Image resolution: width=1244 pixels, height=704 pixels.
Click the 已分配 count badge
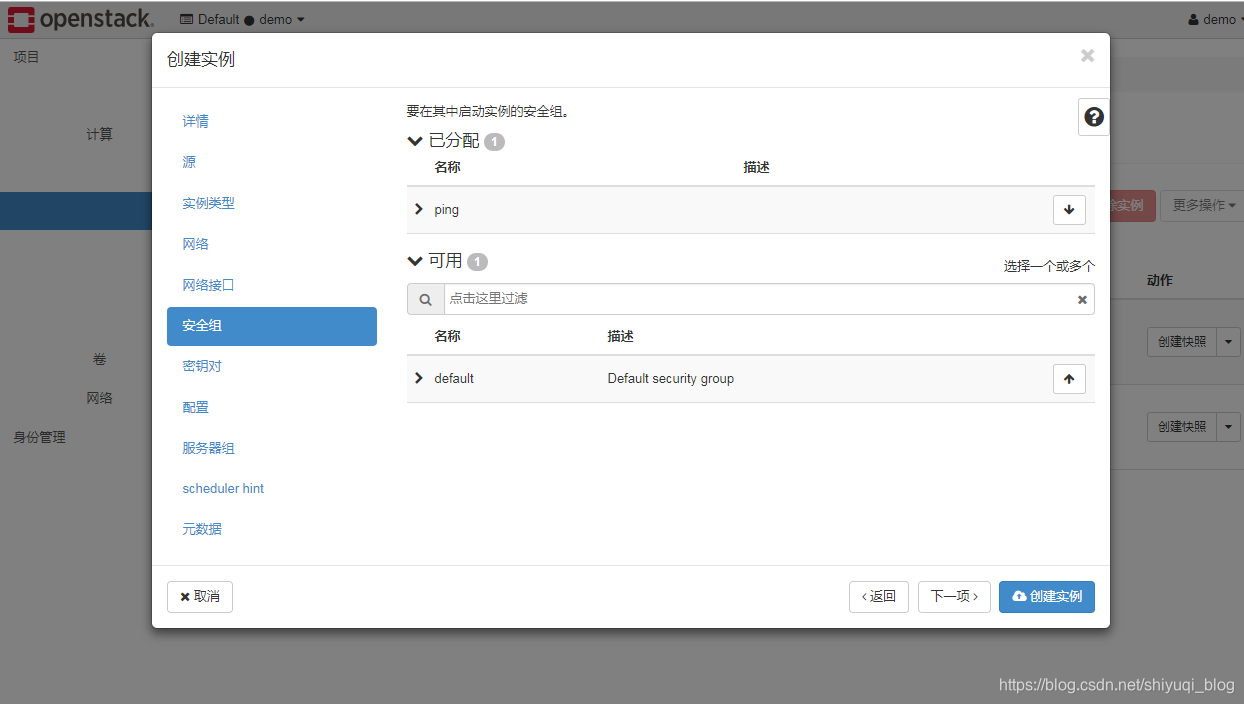(x=494, y=142)
